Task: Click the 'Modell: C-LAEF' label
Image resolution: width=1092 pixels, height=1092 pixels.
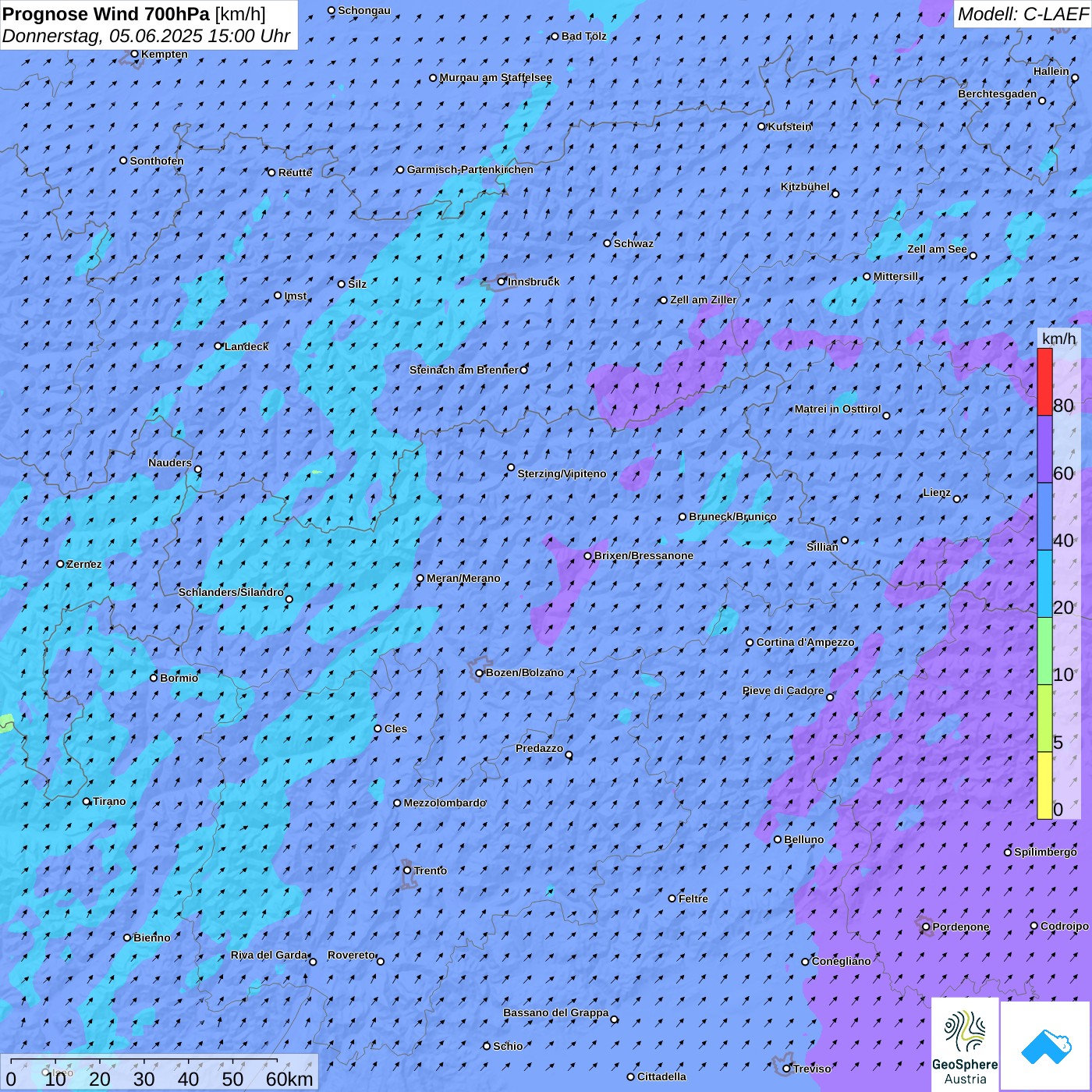Action: 1022,13
